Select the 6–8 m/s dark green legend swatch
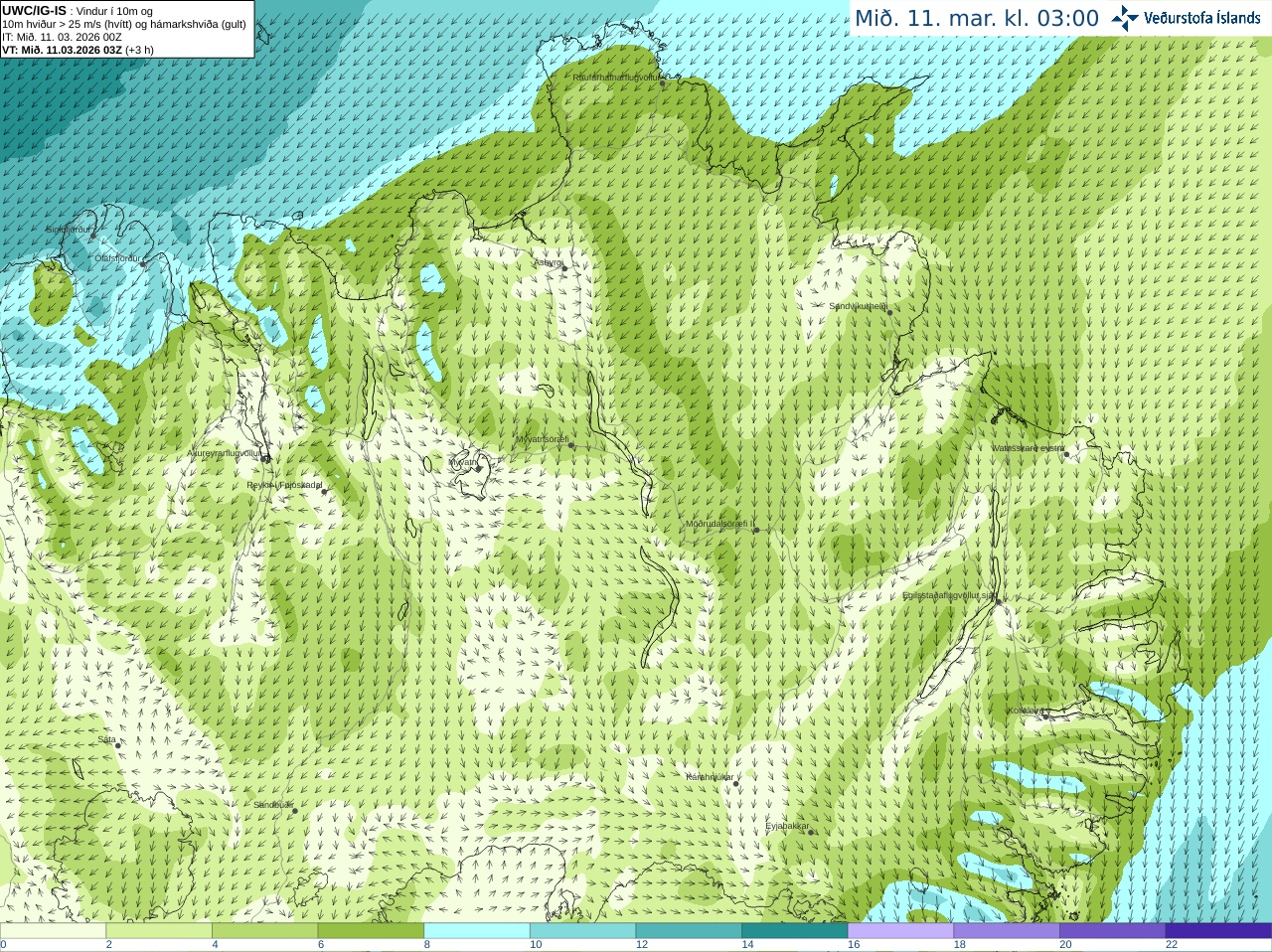This screenshot has width=1272, height=952. 371,931
